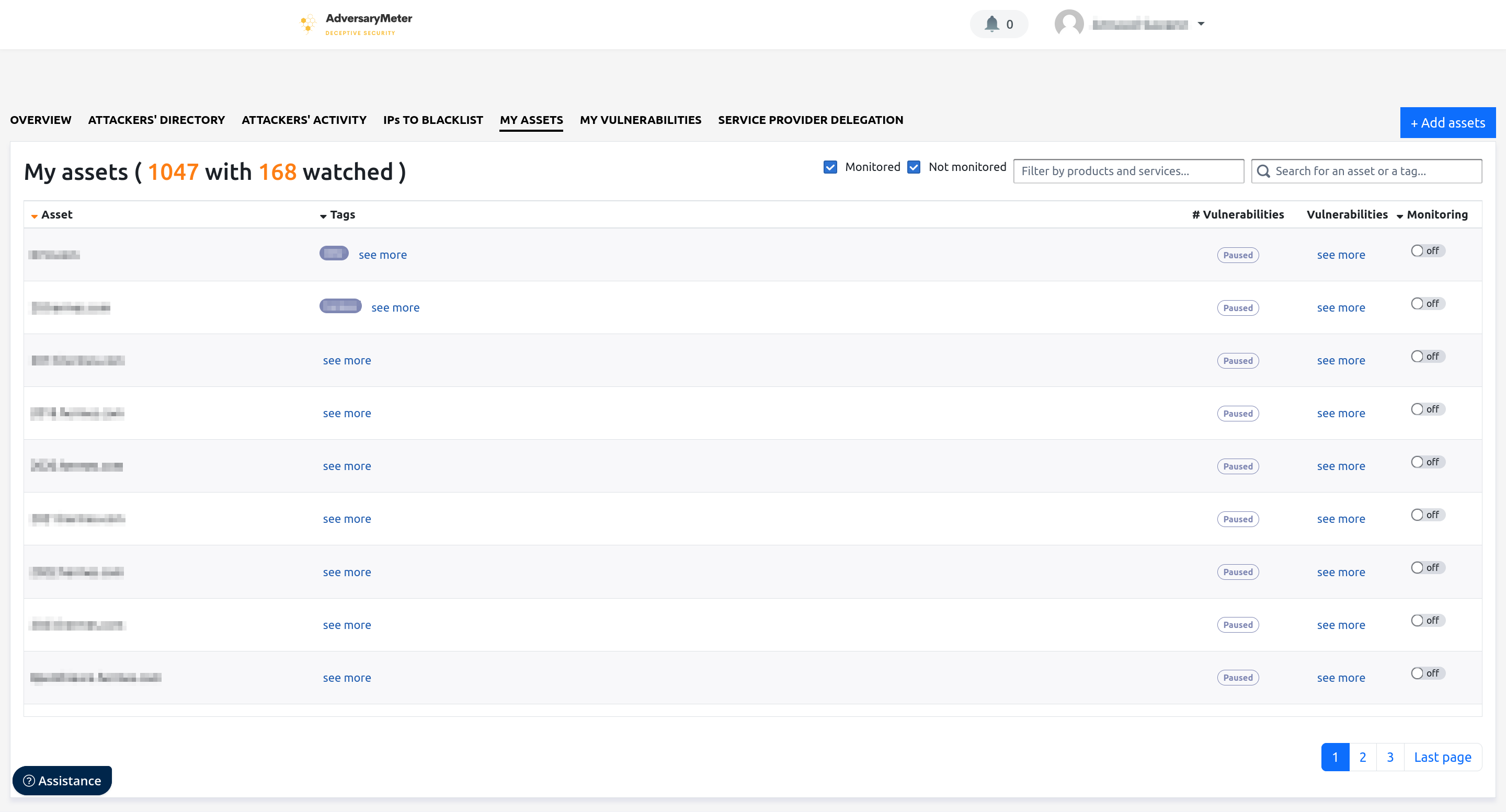Turn on monitoring for the third asset row

click(x=1427, y=357)
